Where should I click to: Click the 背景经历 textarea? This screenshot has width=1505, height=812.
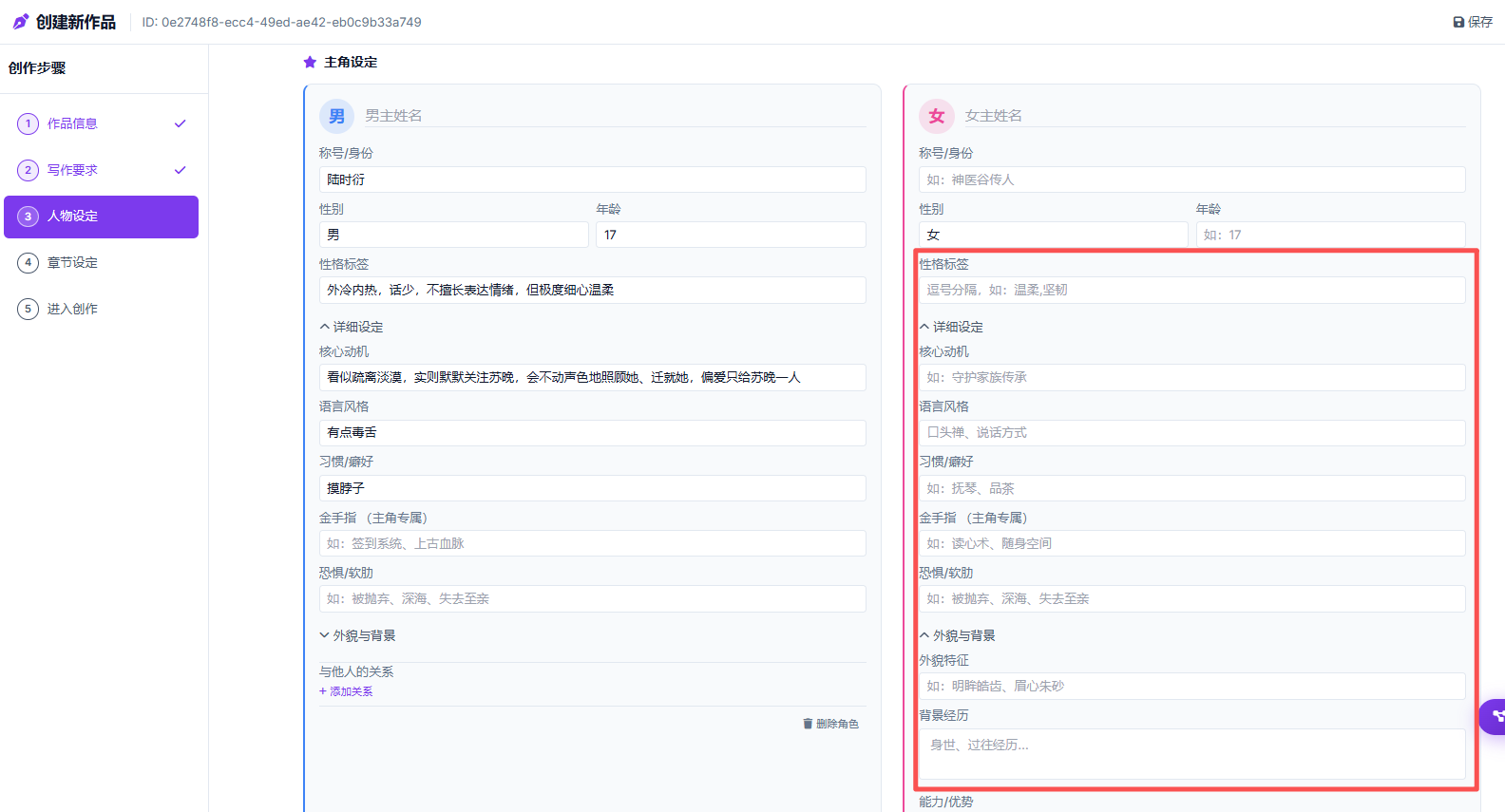pos(1191,754)
